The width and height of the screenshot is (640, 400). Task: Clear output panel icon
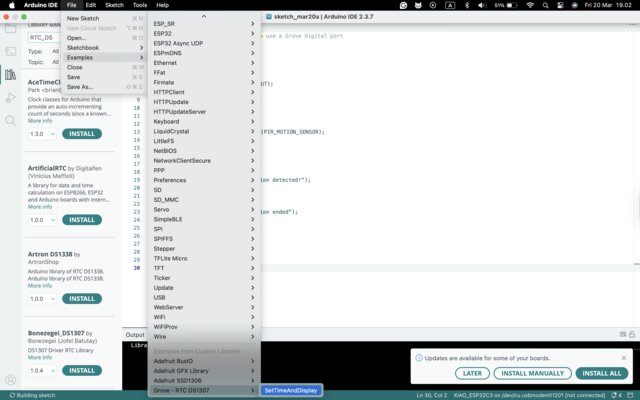[x=623, y=334]
